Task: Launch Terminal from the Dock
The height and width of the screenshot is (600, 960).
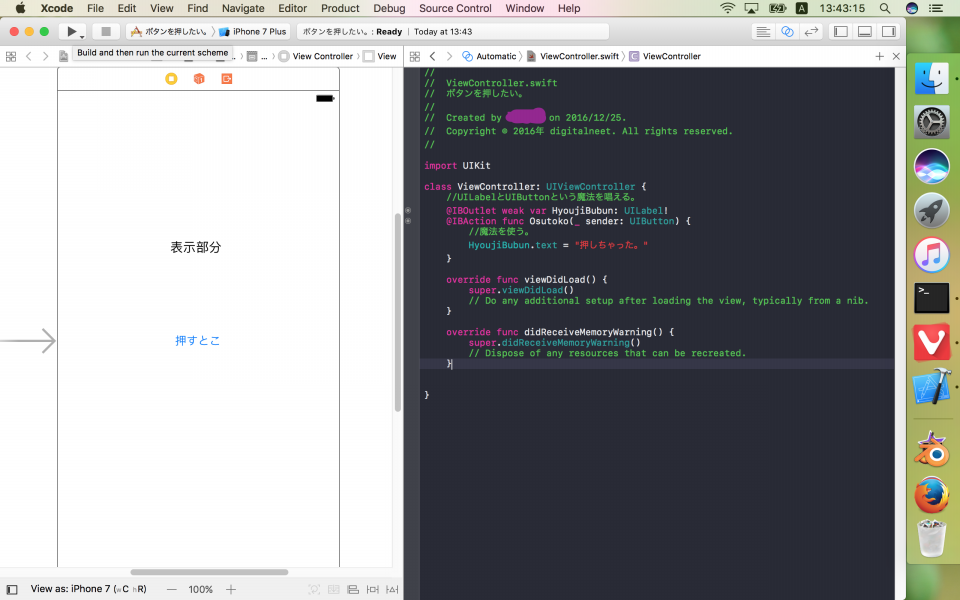Action: 932,298
